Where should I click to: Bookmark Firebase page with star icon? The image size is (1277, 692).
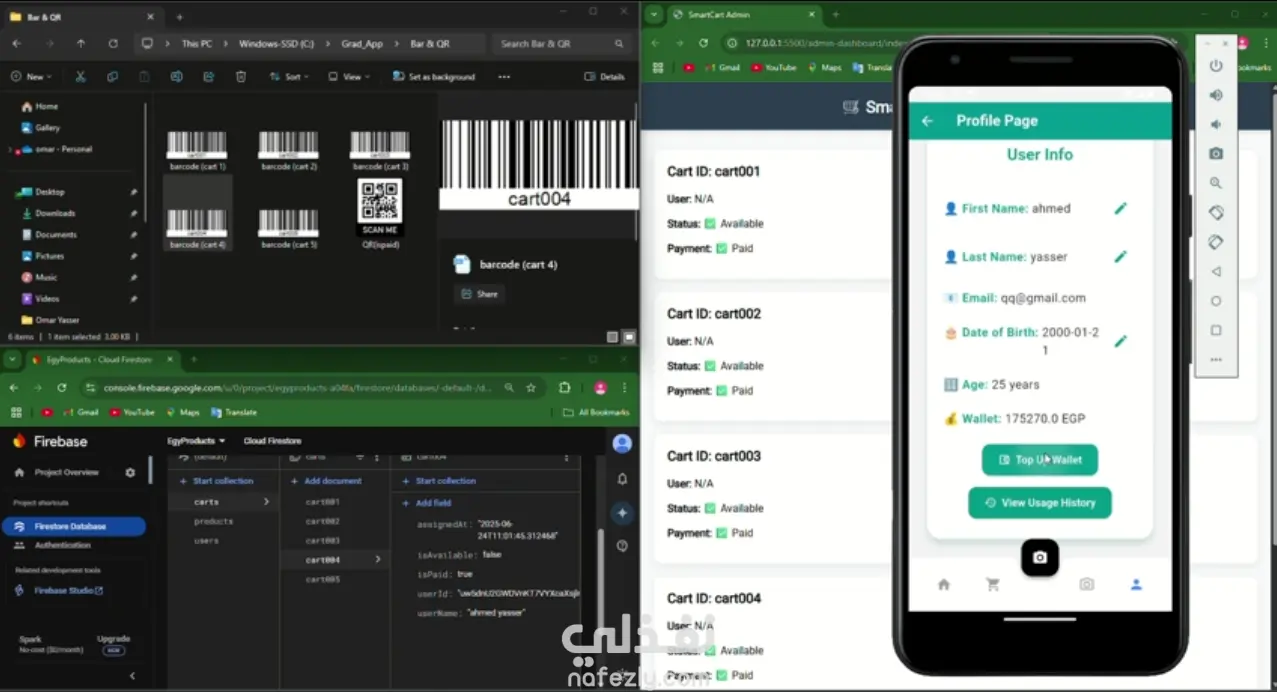click(x=531, y=388)
